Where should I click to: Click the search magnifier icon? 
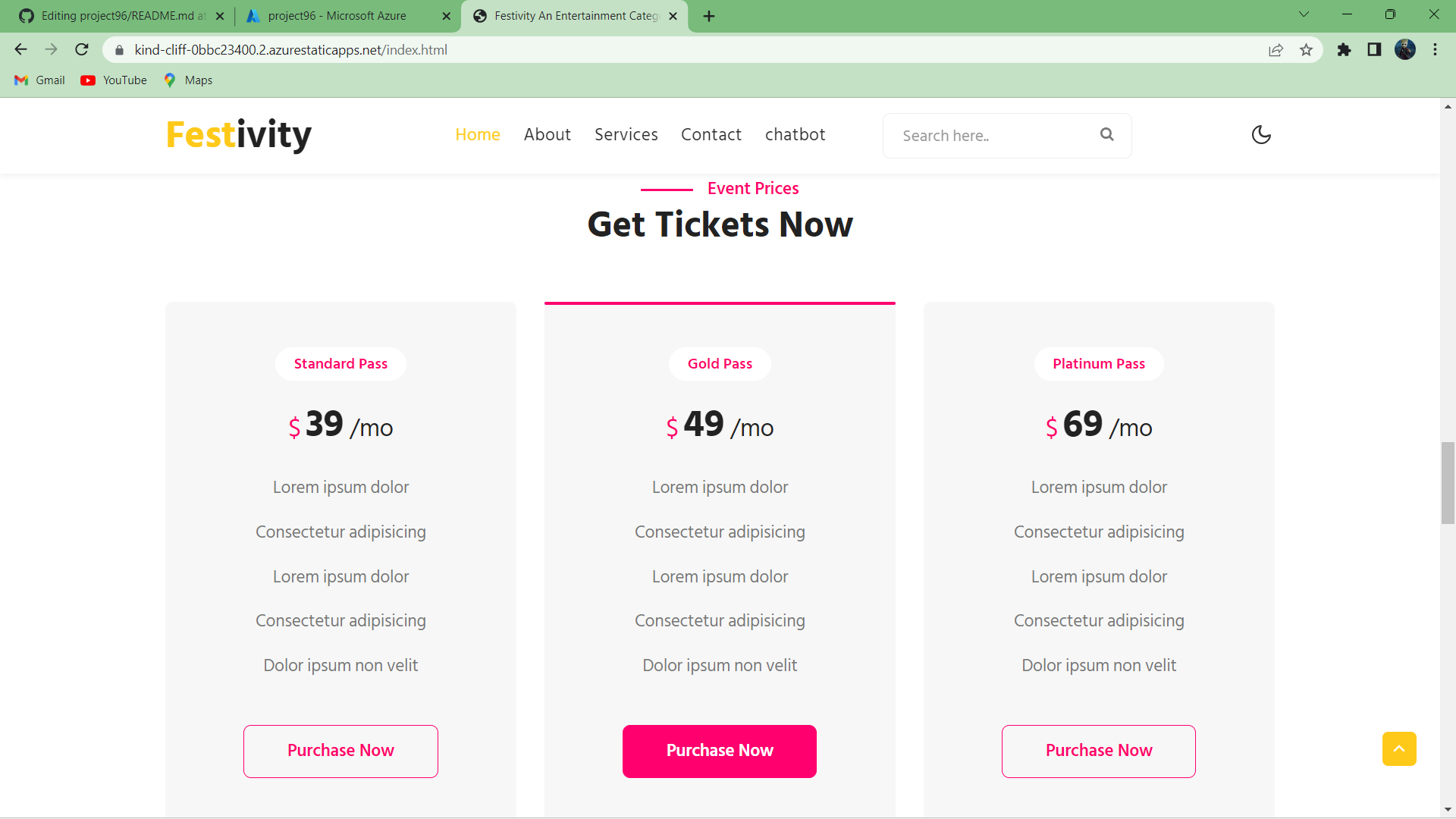tap(1107, 134)
